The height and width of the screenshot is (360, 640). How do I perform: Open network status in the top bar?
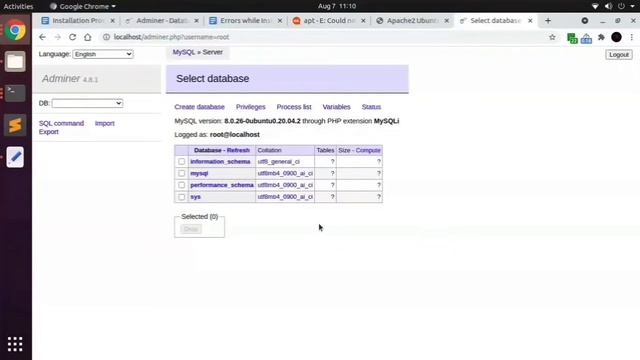point(595,6)
